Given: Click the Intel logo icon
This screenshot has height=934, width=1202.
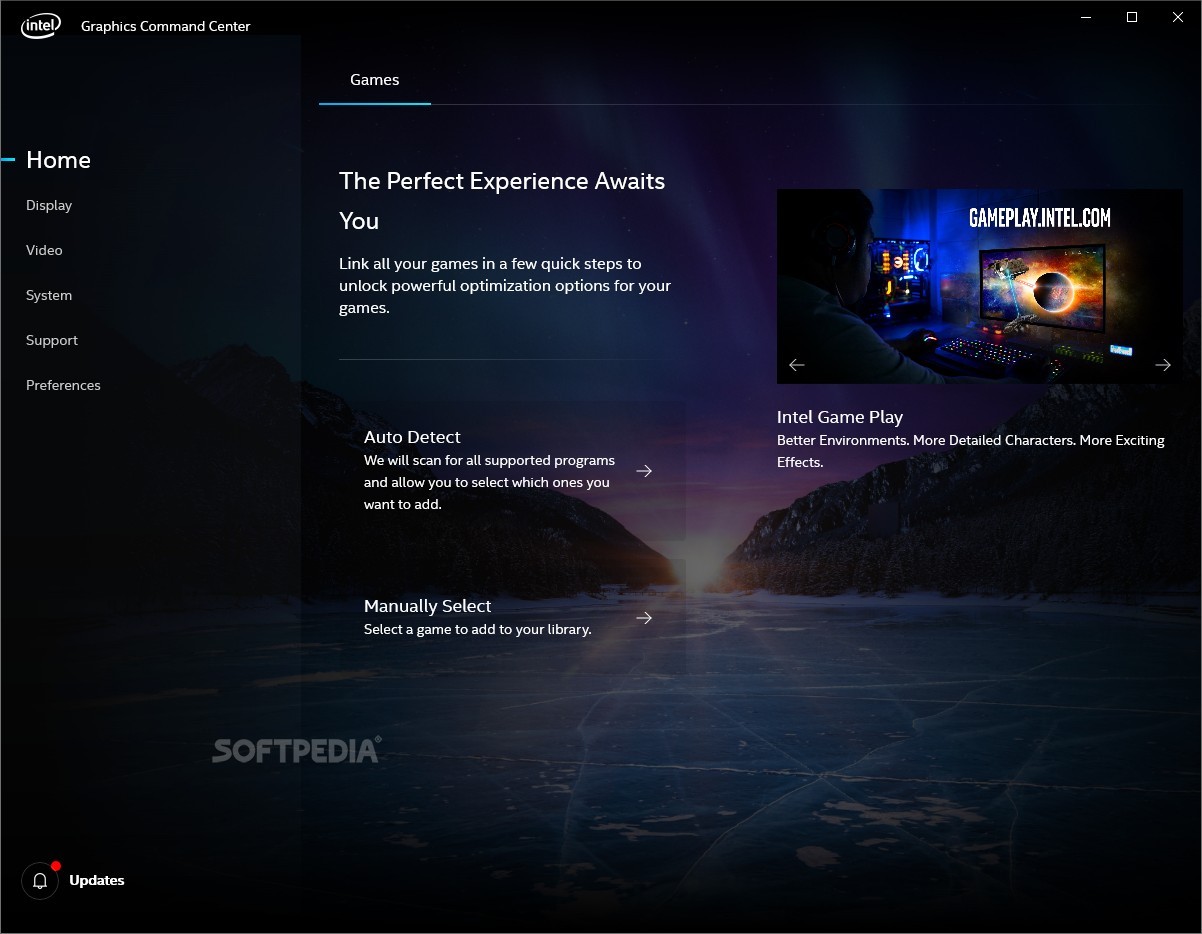Looking at the screenshot, I should [40, 26].
